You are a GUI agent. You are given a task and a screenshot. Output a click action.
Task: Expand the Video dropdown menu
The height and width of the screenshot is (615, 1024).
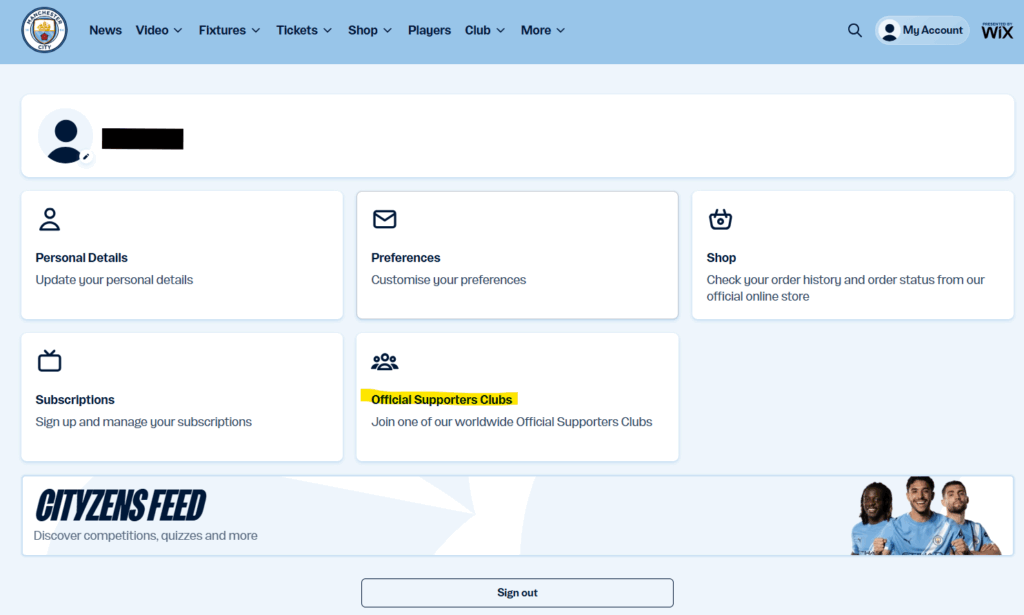click(159, 30)
